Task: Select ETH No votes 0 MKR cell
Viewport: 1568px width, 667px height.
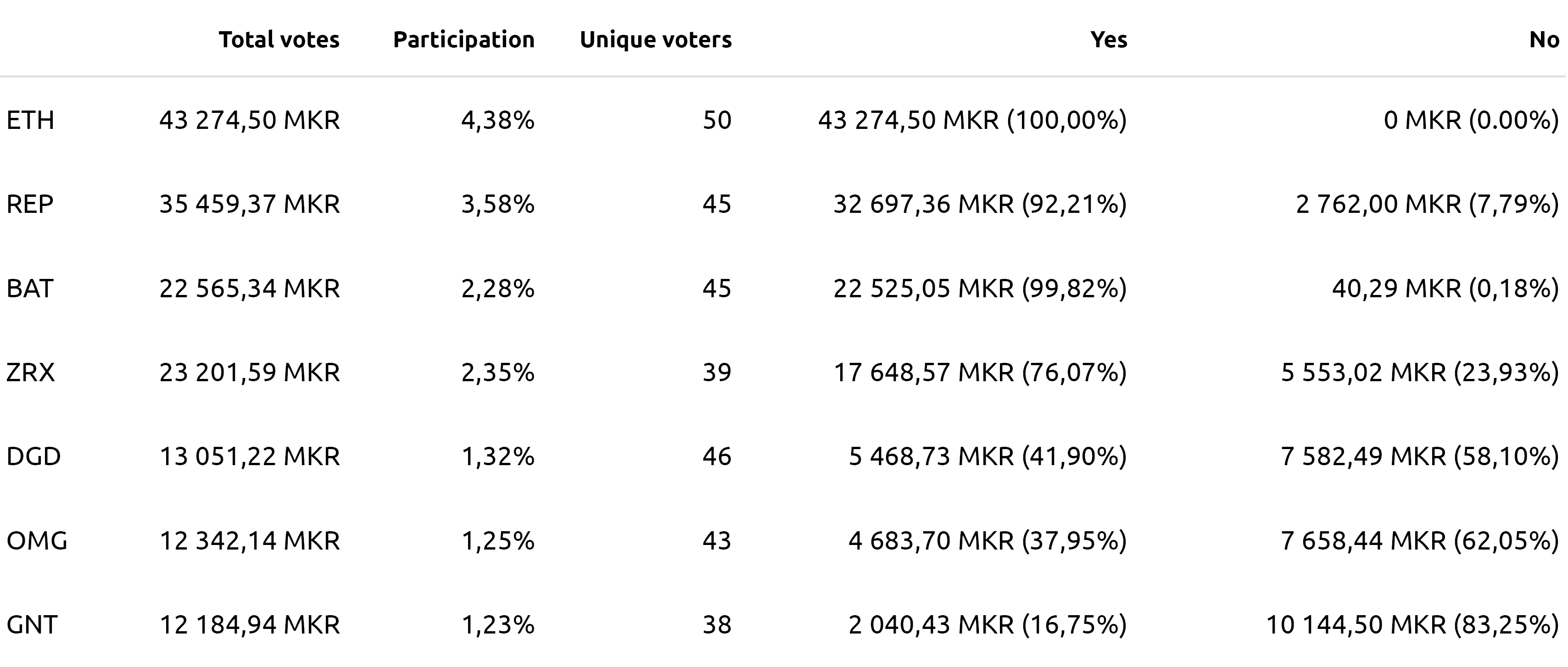Action: pos(1471,120)
